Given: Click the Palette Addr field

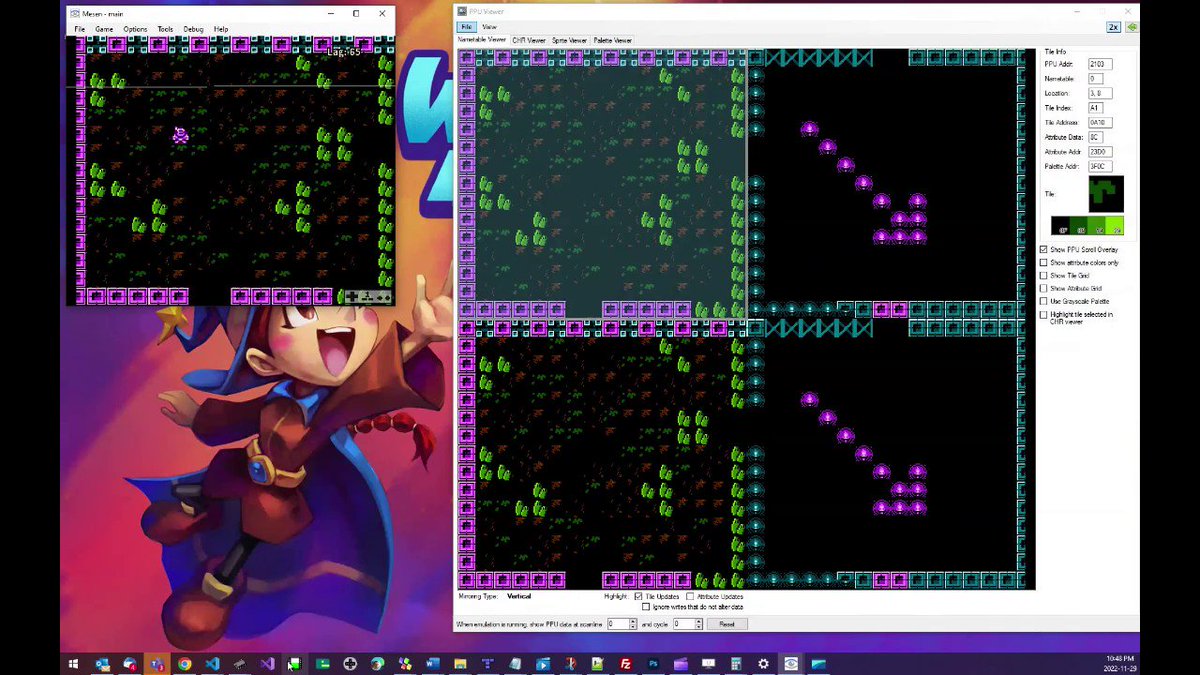Looking at the screenshot, I should point(1100,166).
